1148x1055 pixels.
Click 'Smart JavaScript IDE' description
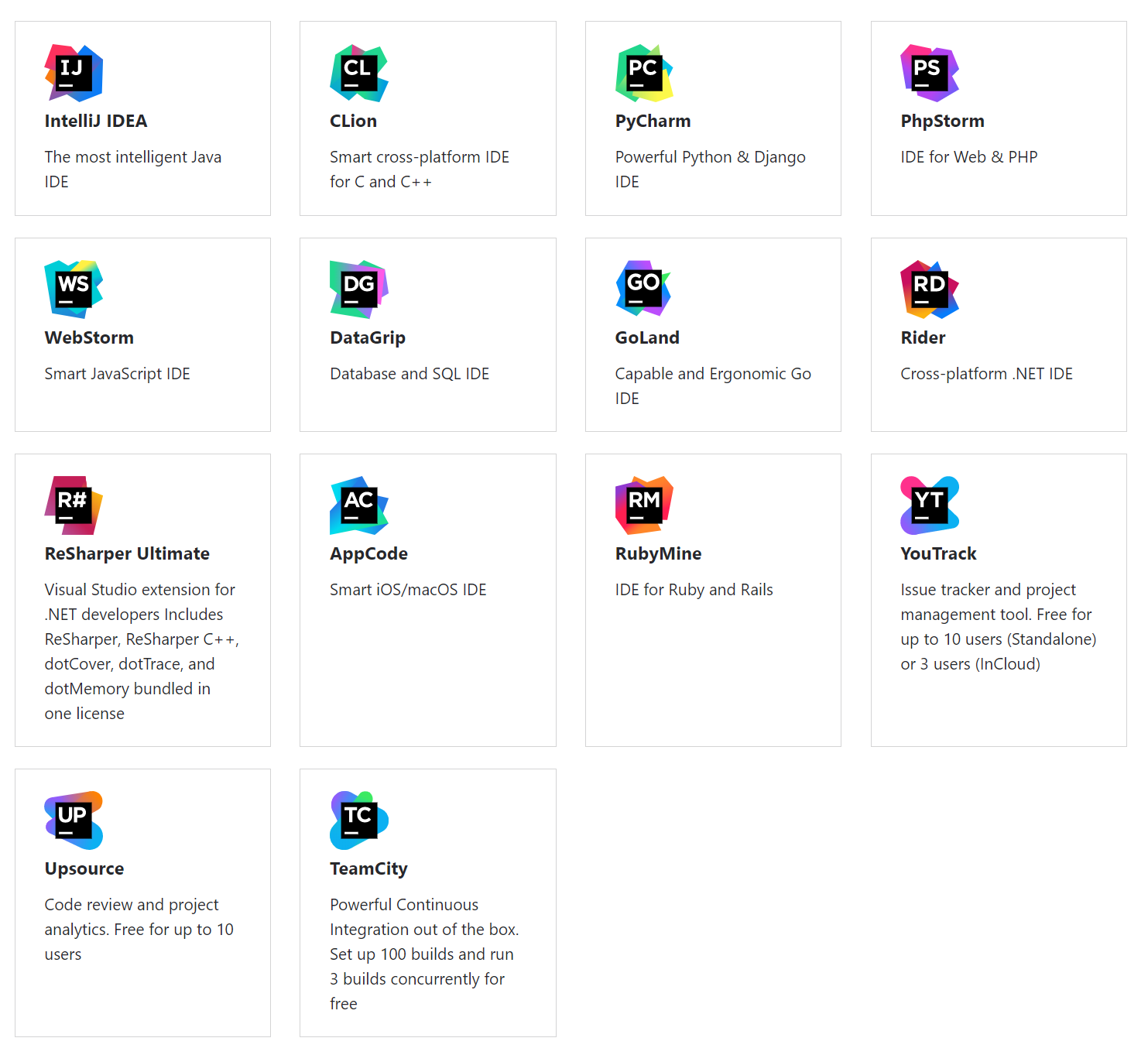coord(117,374)
